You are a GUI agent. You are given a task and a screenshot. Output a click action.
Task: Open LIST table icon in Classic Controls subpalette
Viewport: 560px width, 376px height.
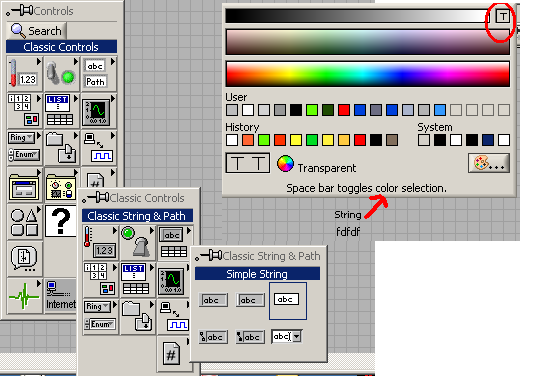[138, 280]
